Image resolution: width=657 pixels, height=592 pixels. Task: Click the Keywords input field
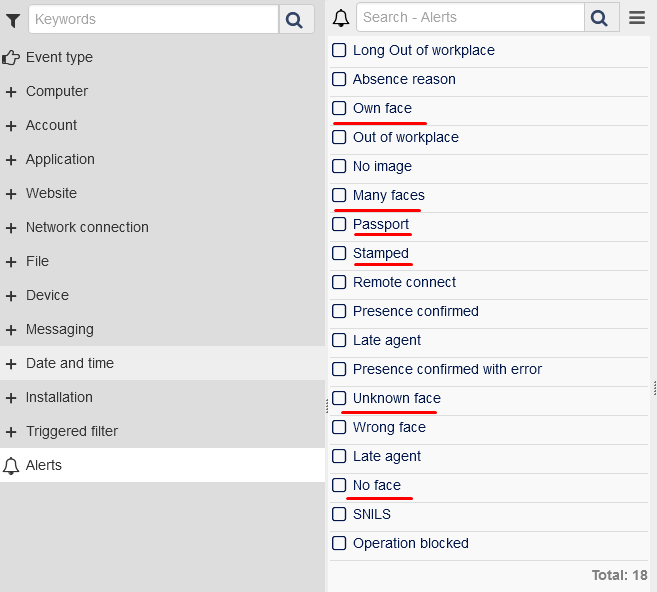[153, 19]
